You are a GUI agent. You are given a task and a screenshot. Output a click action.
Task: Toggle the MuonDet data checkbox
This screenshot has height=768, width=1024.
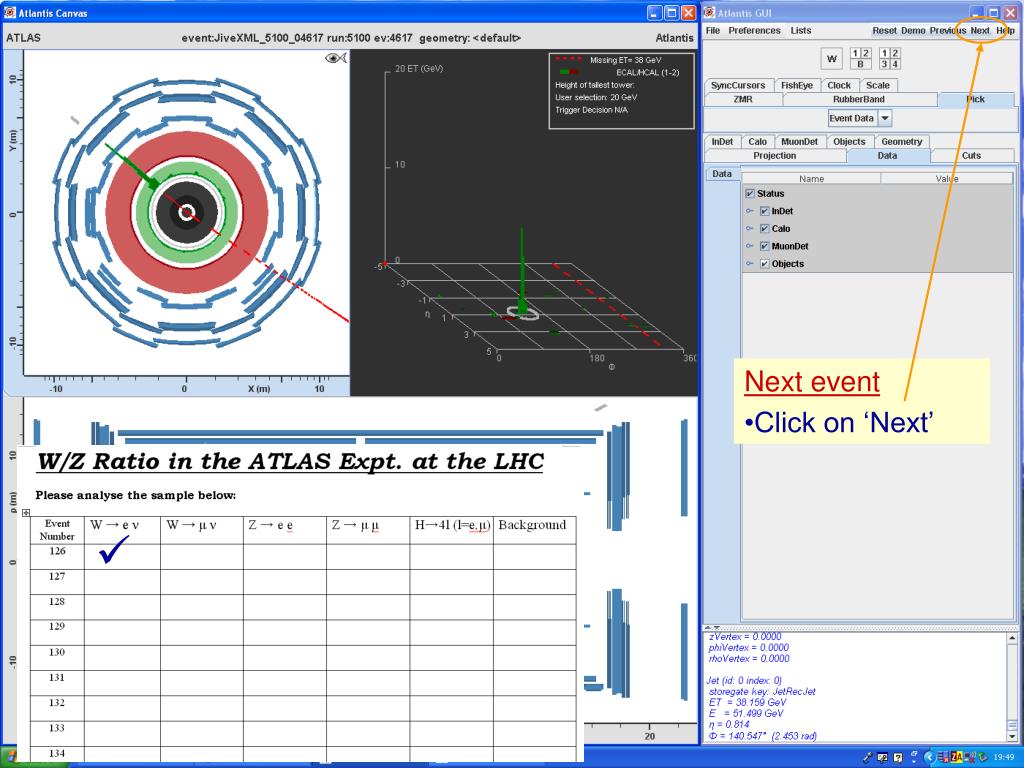pyautogui.click(x=765, y=246)
